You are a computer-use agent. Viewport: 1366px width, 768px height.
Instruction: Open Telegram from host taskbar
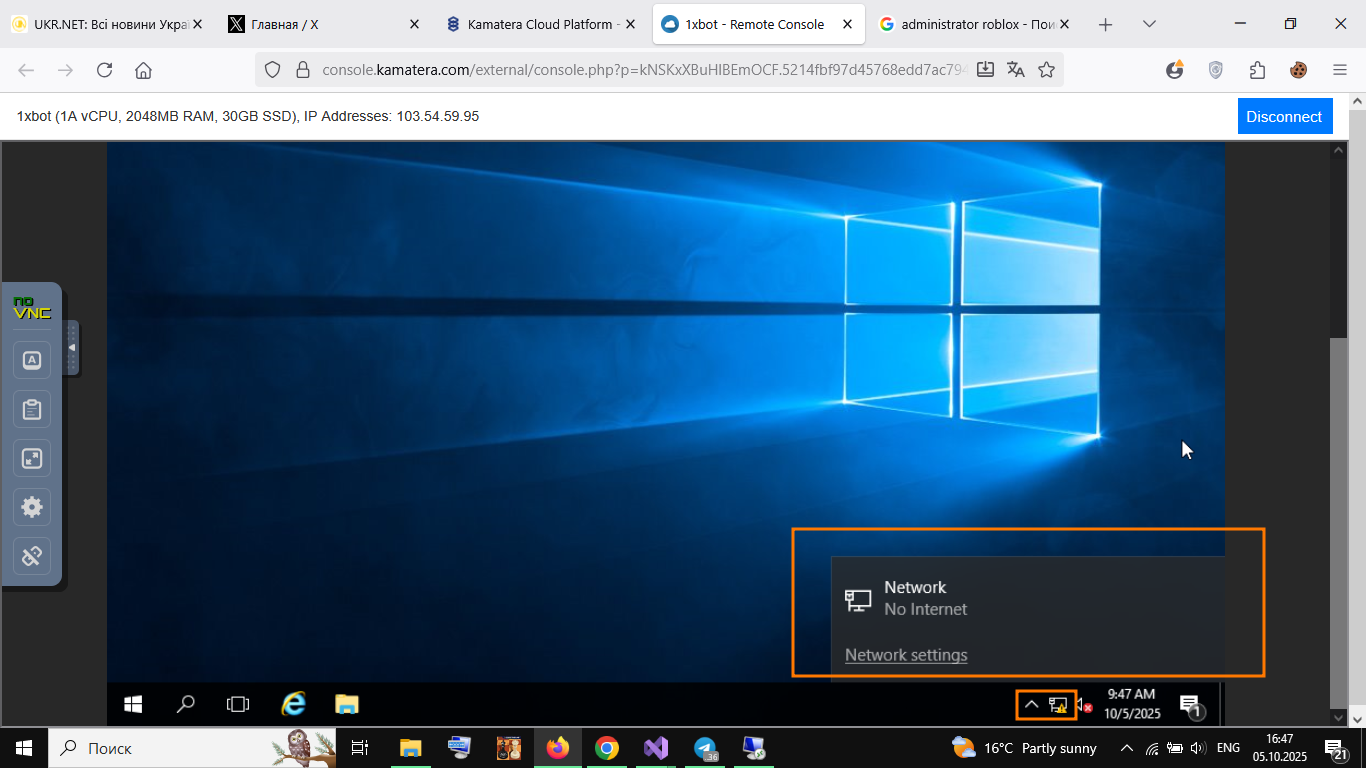click(x=705, y=748)
